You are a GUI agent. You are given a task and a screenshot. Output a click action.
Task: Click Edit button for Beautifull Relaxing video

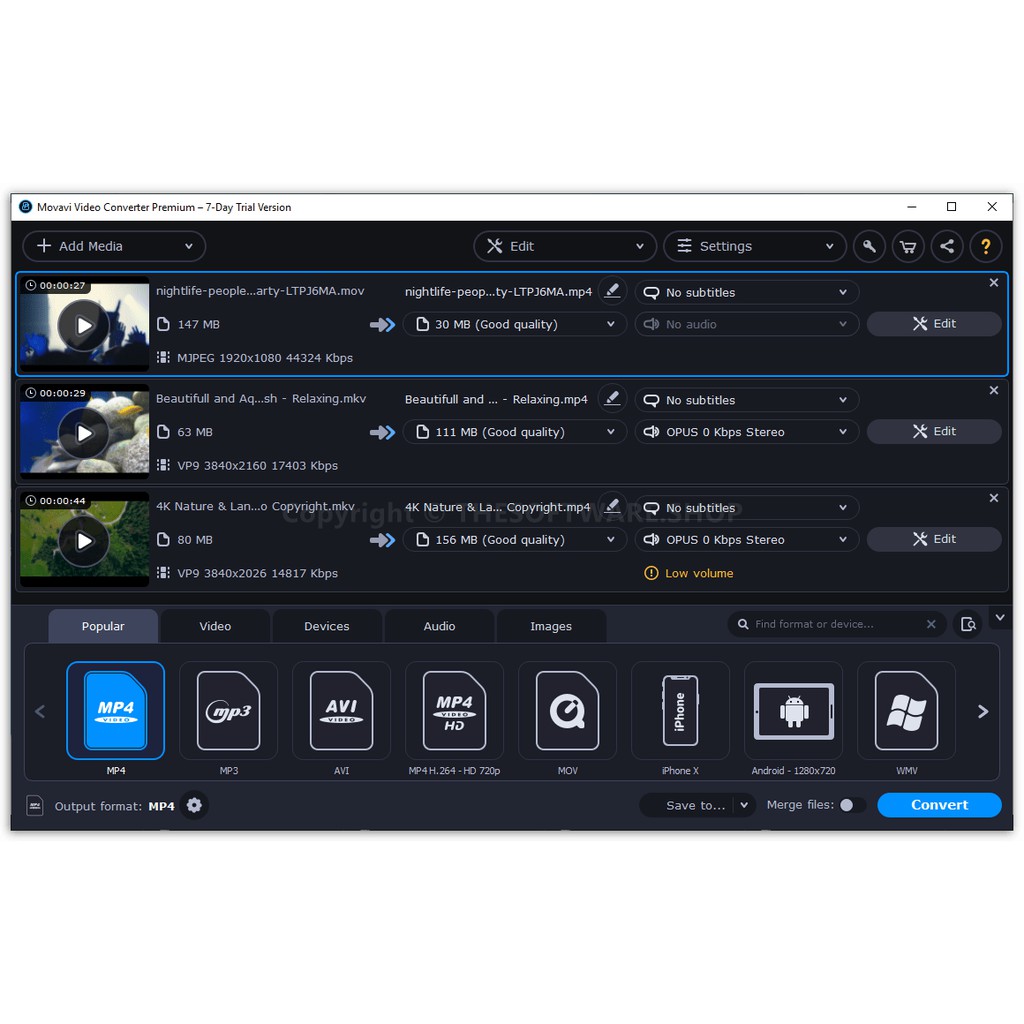pos(934,431)
